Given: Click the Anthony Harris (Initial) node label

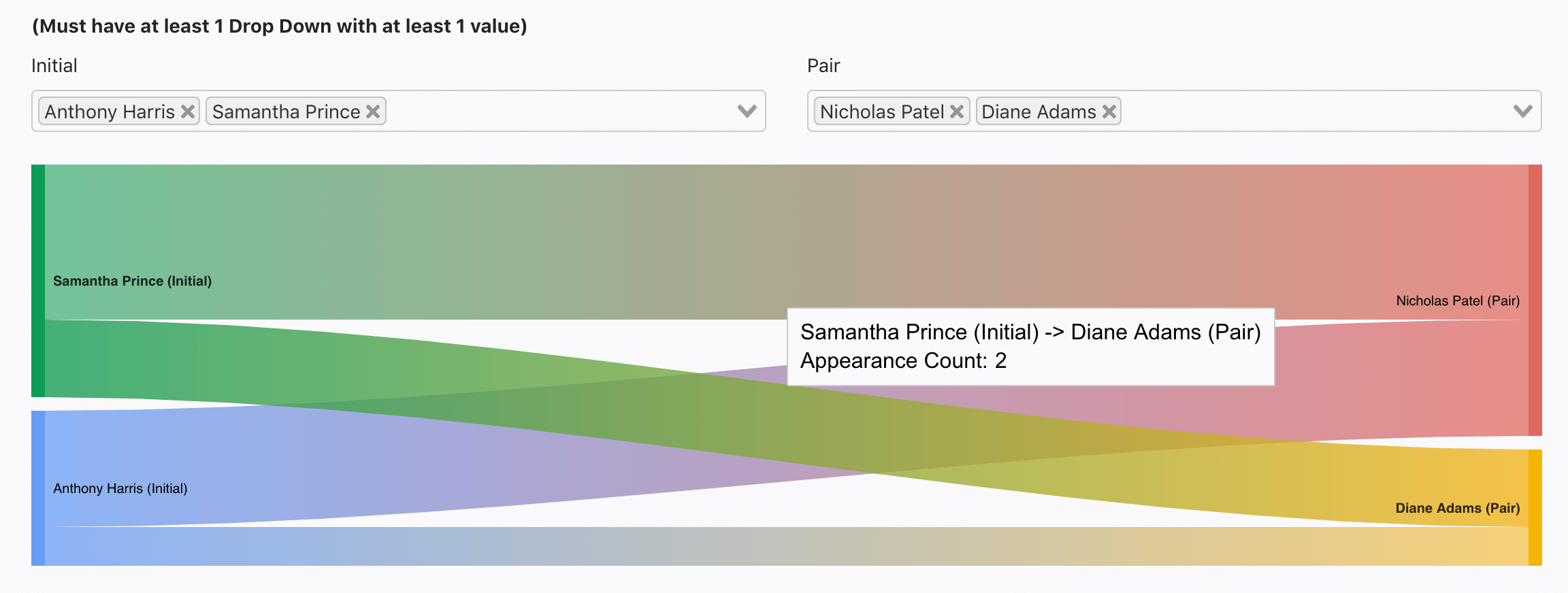Looking at the screenshot, I should tap(120, 488).
